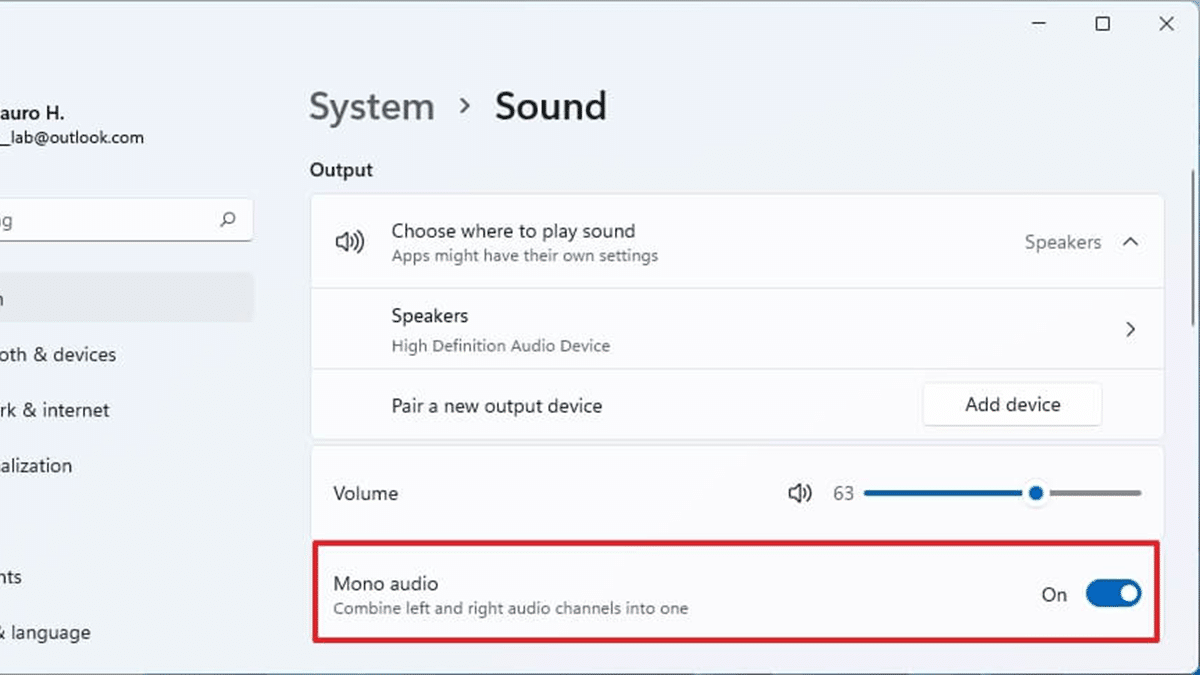Mute using the volume speaker icon
This screenshot has height=675, width=1200.
tap(799, 493)
